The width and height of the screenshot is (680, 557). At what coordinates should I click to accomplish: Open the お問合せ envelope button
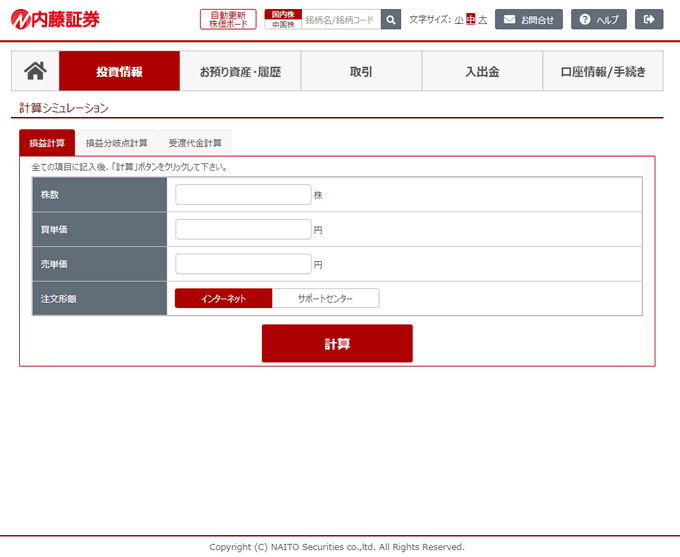point(529,19)
